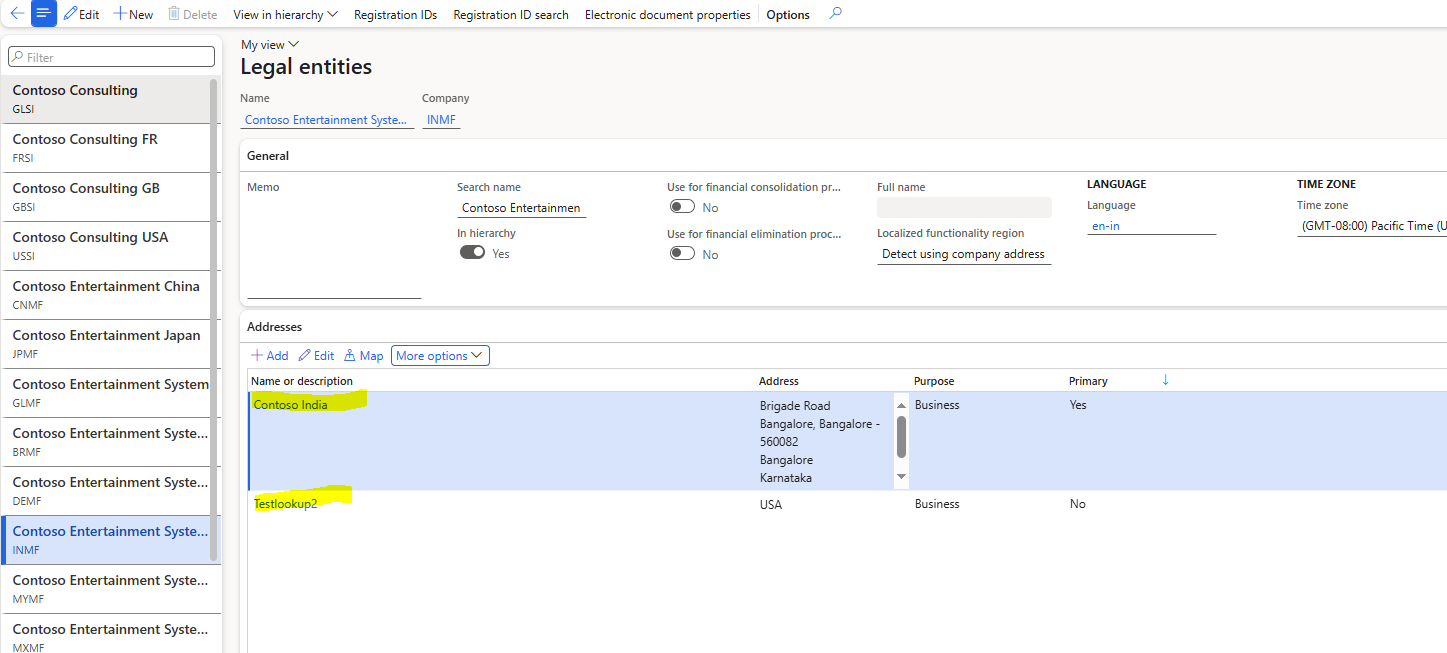
Task: Select Contoso Entertainment Japan entity
Action: [105, 344]
